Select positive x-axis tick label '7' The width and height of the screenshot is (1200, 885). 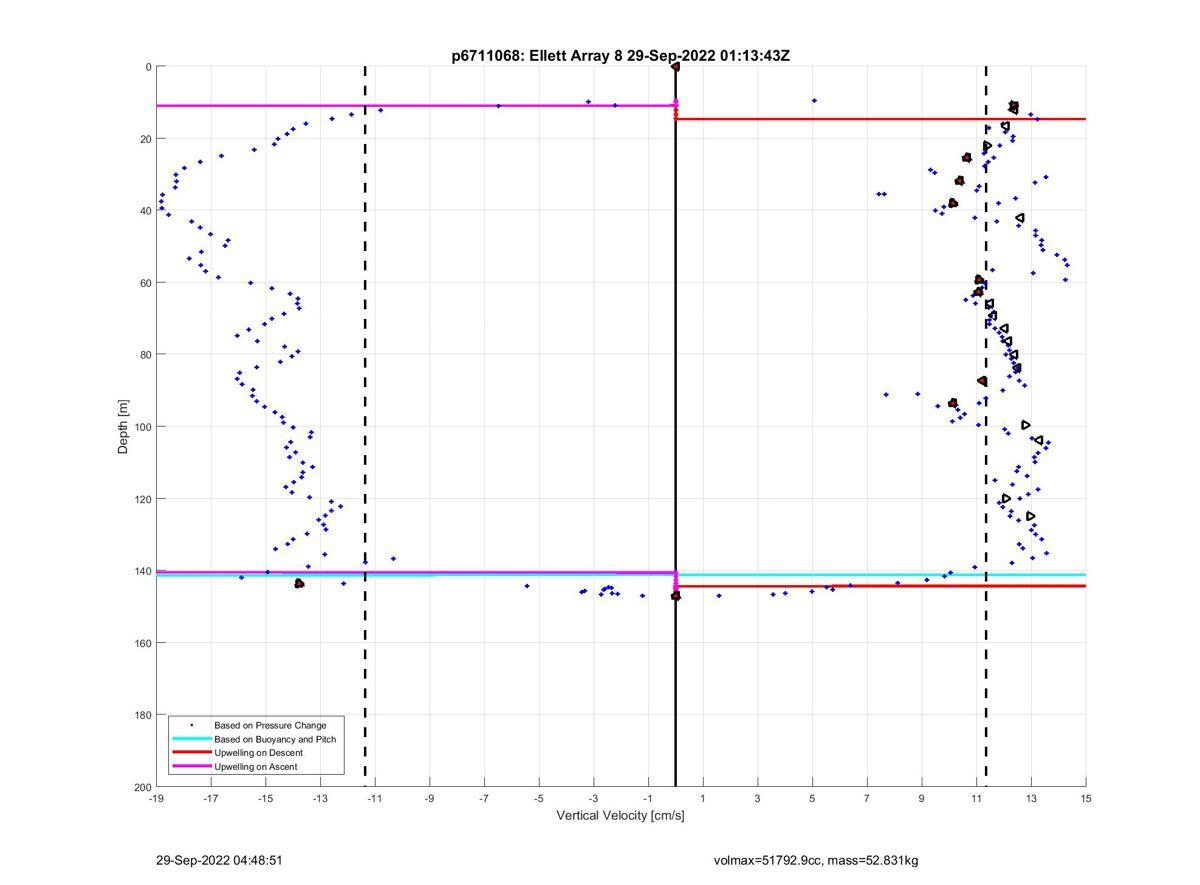867,798
